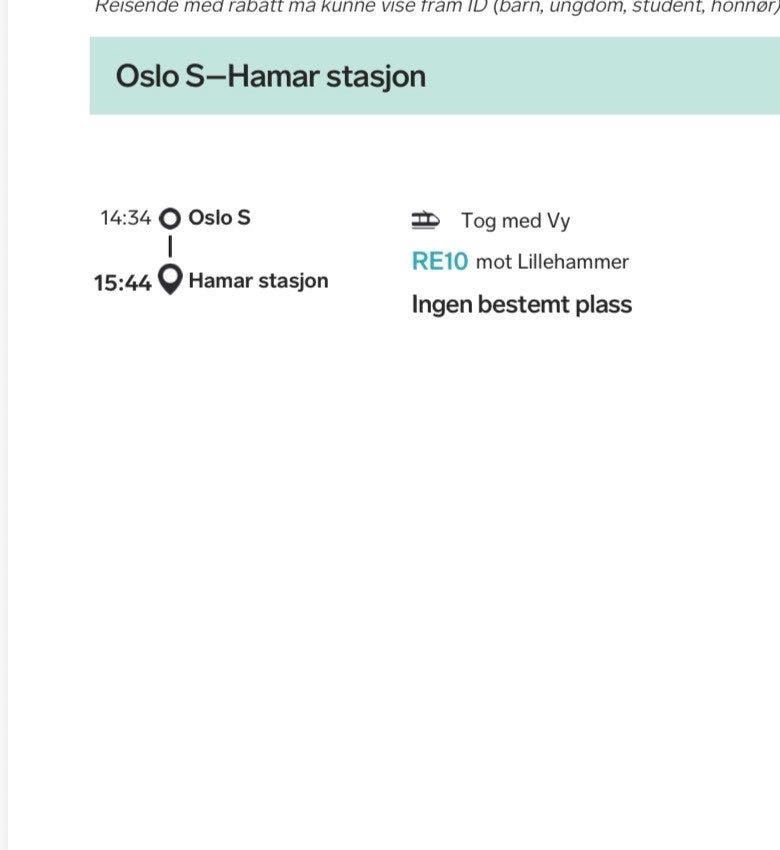
Task: Click the Hamar stasjon destination pin icon
Action: (x=170, y=280)
